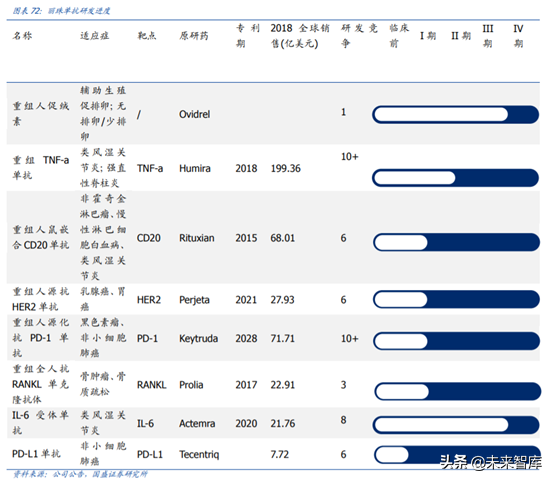Click the Rituxian row progress bar

456,242
